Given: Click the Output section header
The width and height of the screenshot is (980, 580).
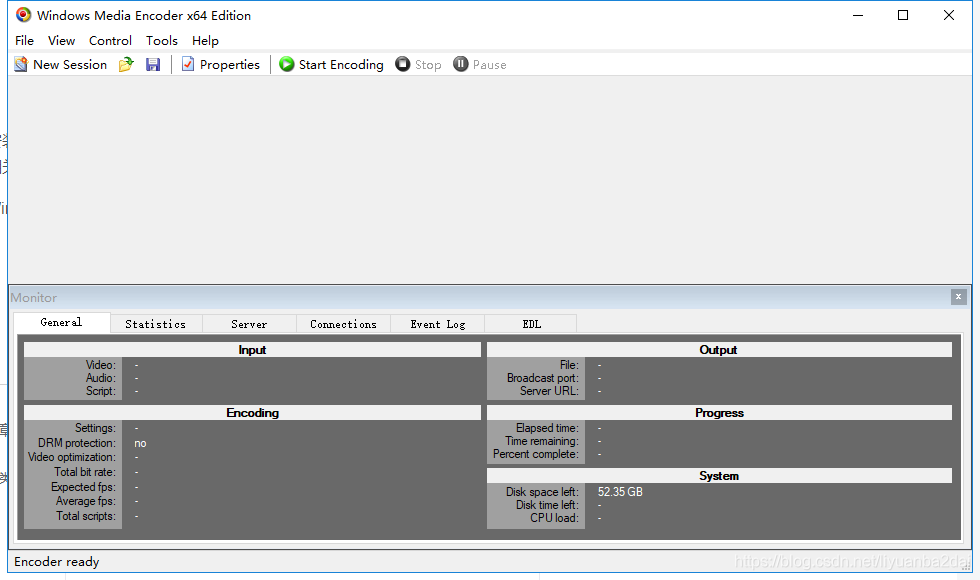Looking at the screenshot, I should (719, 349).
